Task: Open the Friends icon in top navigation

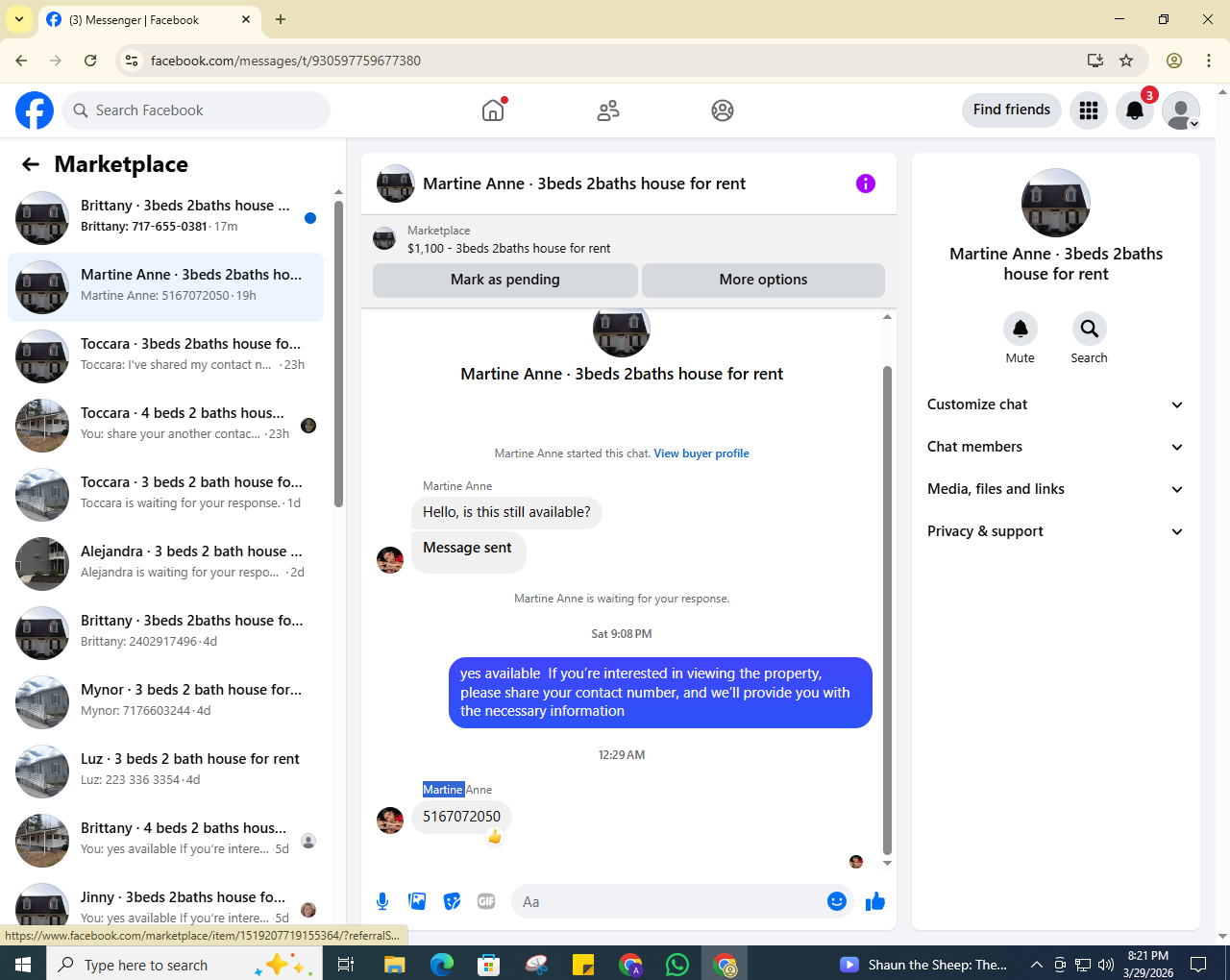Action: click(608, 110)
